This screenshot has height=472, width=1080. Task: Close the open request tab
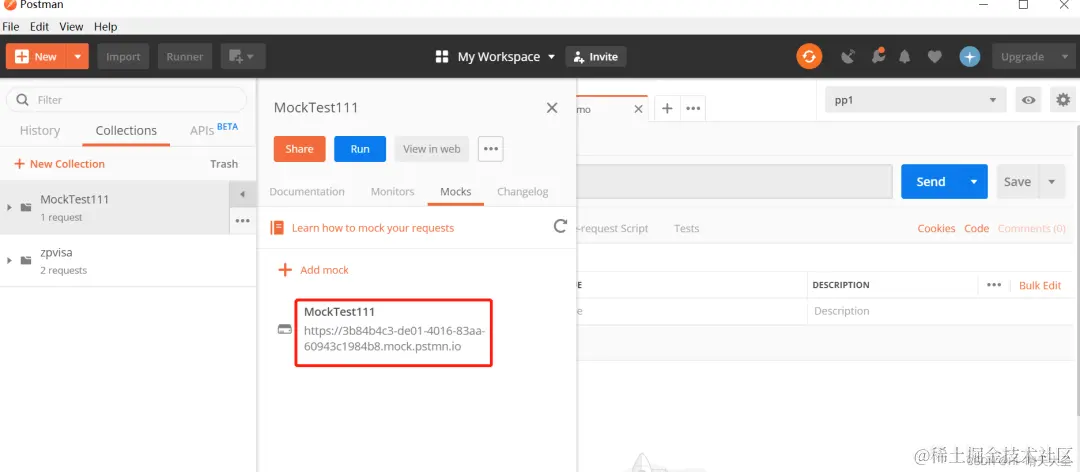638,109
